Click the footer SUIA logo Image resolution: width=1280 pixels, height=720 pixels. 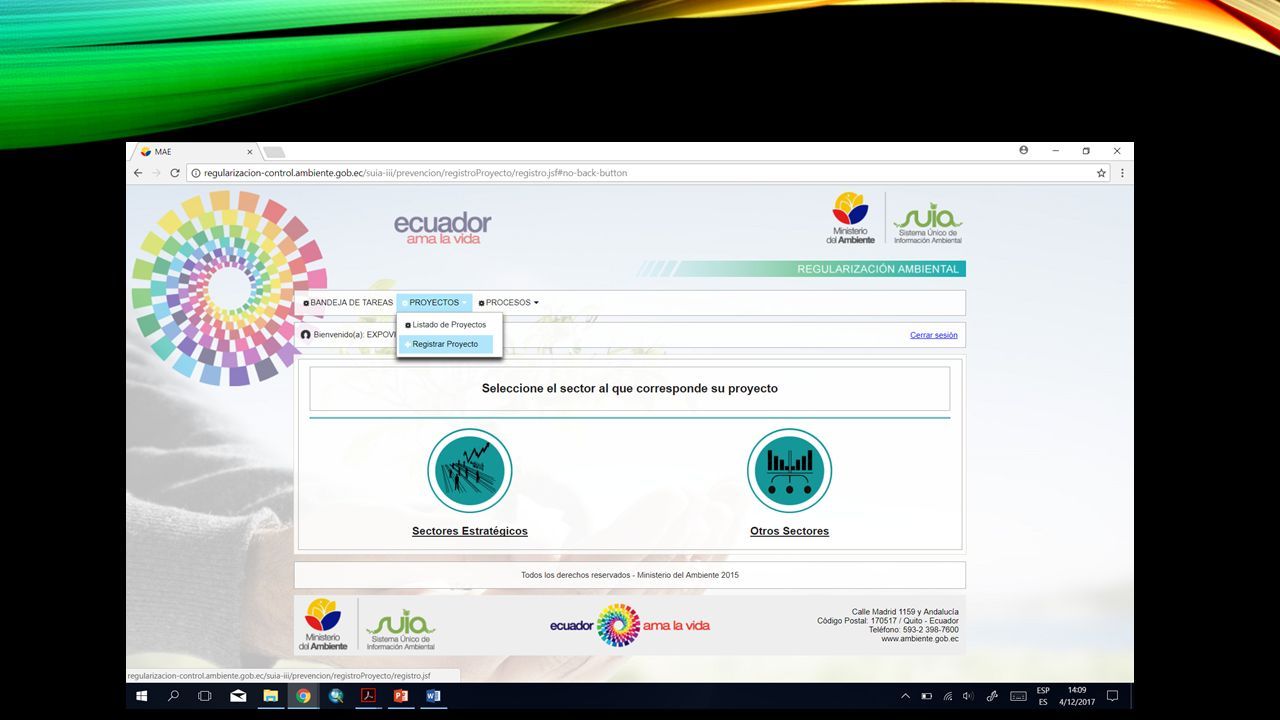click(x=401, y=629)
